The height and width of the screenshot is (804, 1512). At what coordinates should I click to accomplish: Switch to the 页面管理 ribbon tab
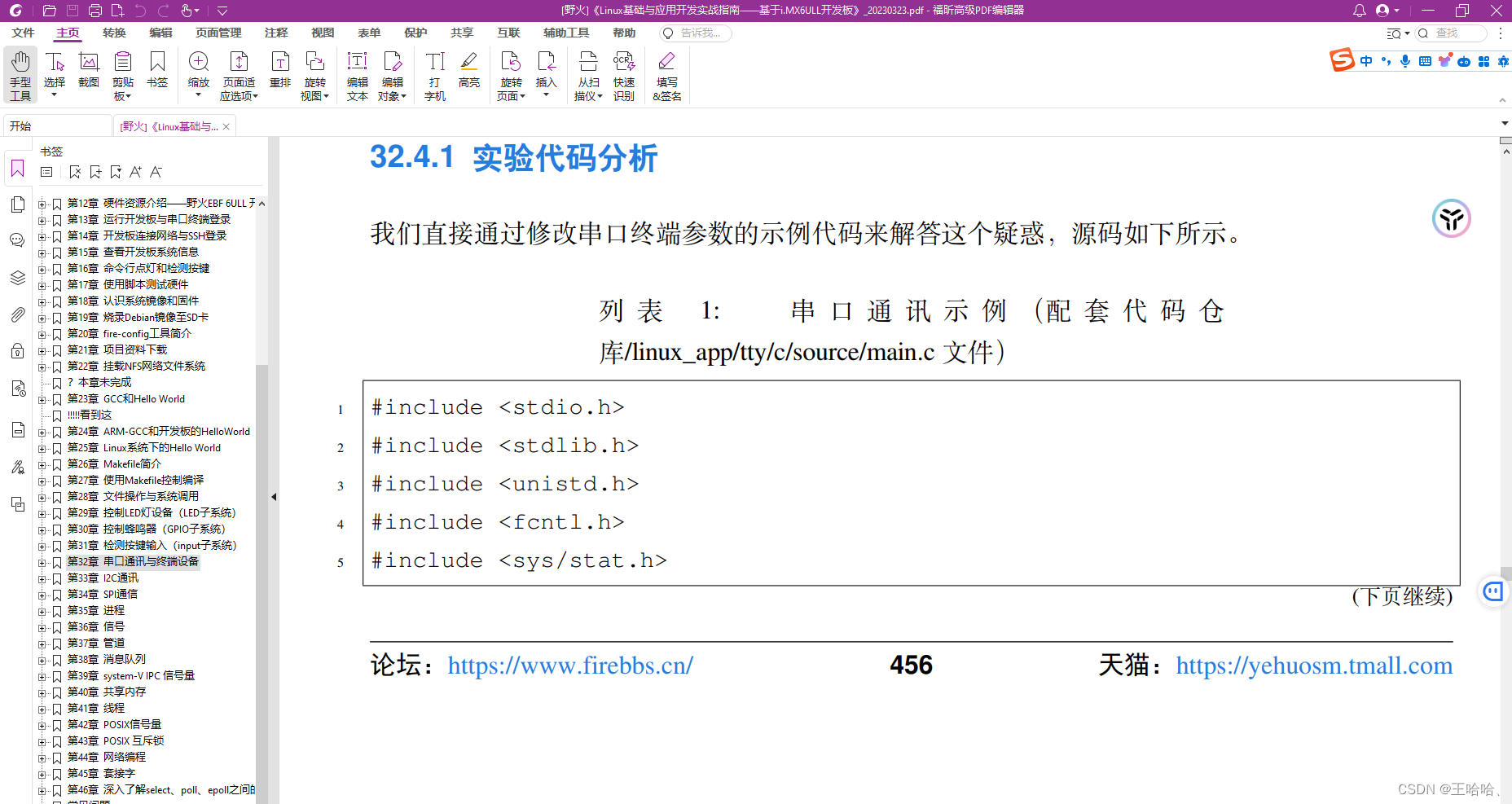(x=218, y=33)
